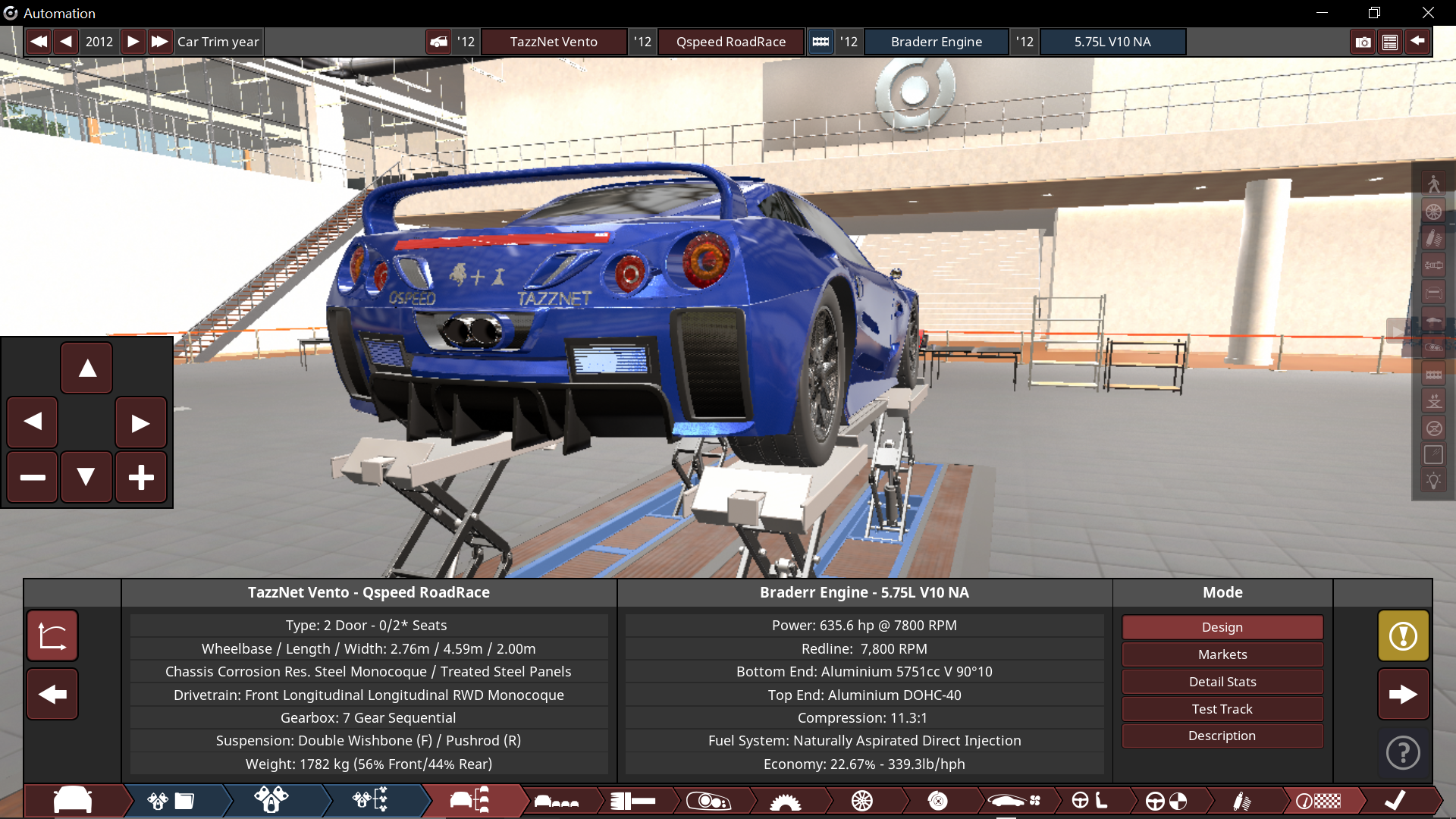Open the aerodynamics tab
The image size is (1456, 819).
click(1014, 801)
